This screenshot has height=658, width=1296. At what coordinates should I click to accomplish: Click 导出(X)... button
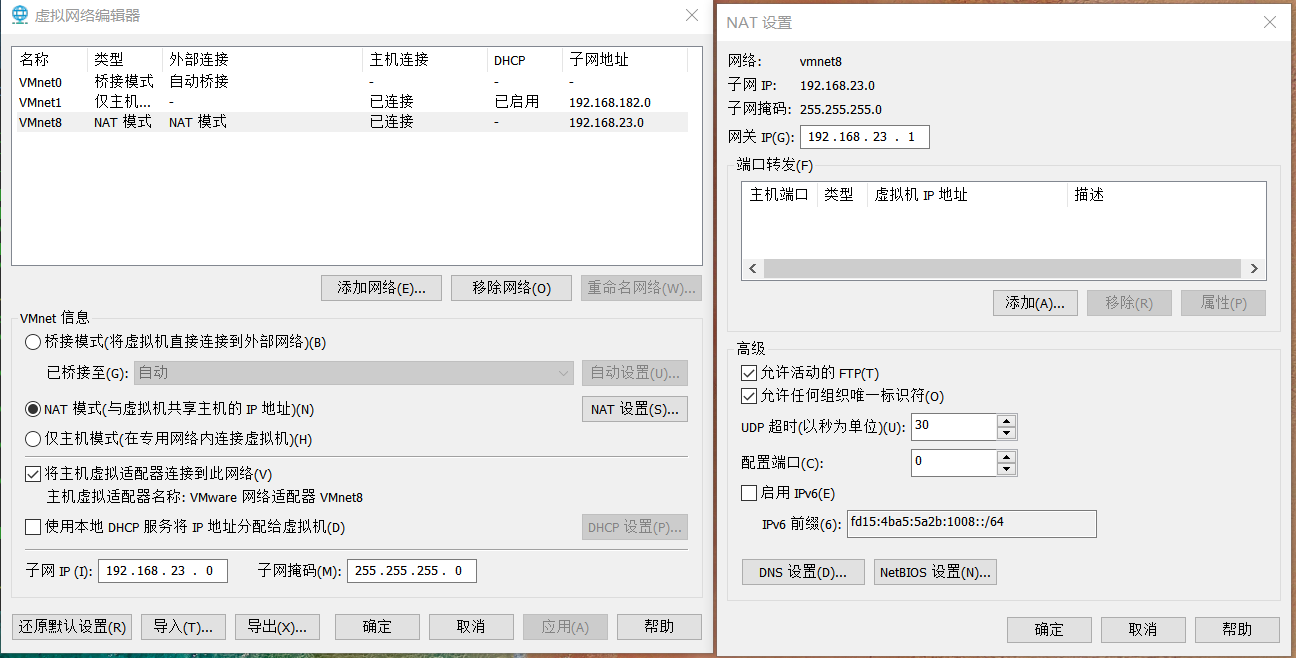coord(277,627)
